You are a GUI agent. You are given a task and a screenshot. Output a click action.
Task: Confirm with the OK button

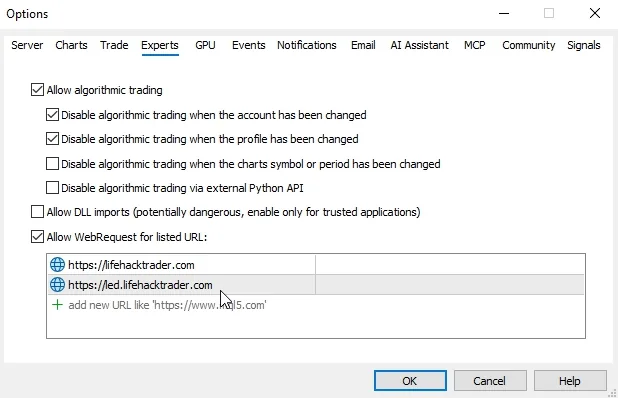click(410, 381)
